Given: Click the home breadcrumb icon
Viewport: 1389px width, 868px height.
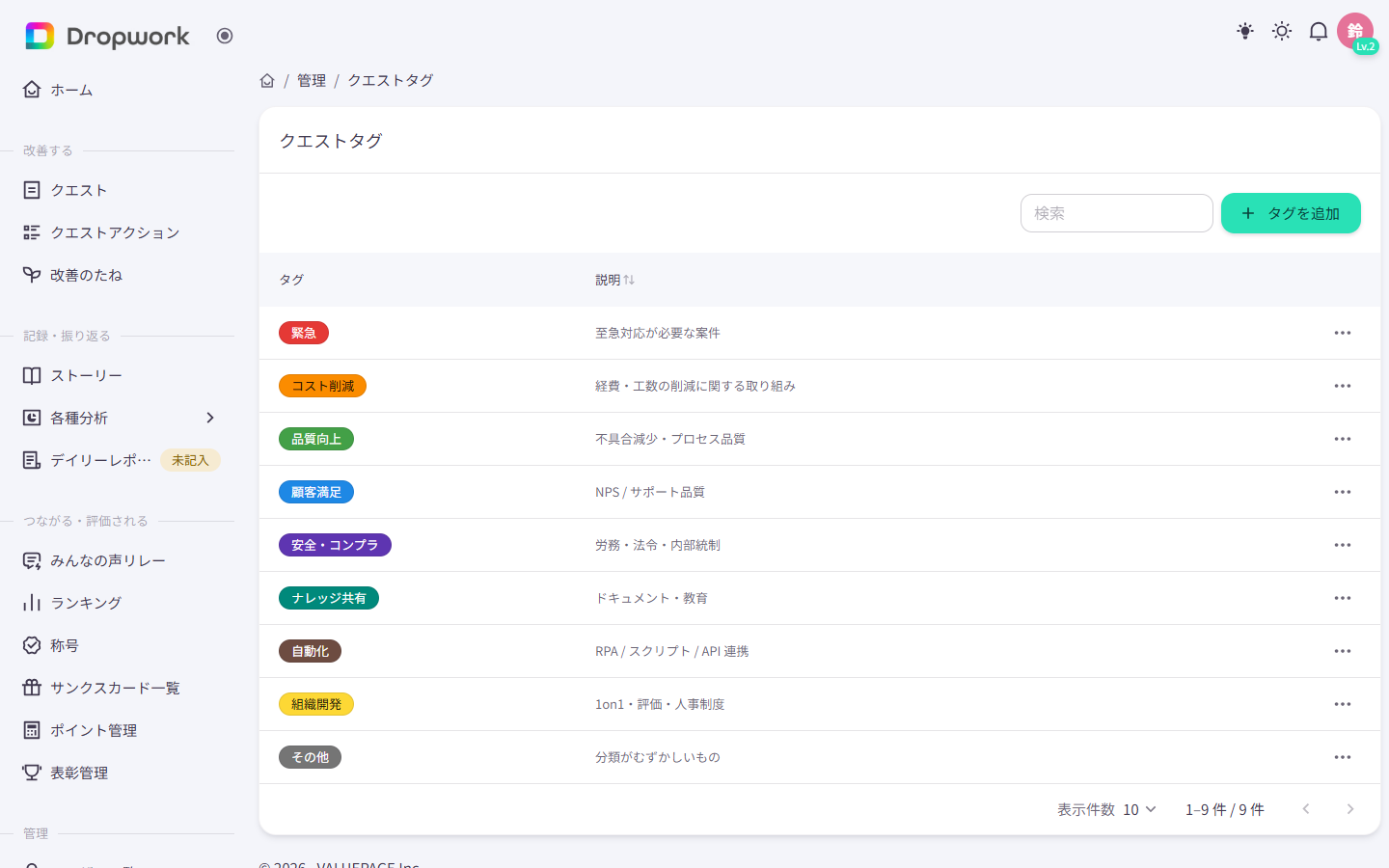Looking at the screenshot, I should click(267, 80).
